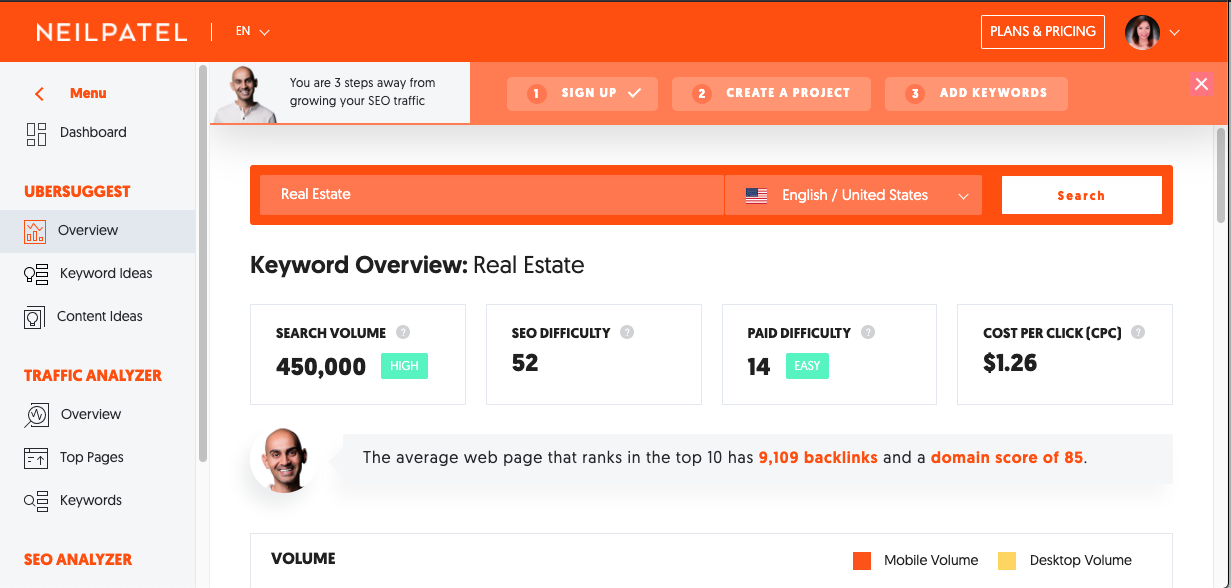Click the sidebar scrollbar
The height and width of the screenshot is (588, 1231).
point(203,264)
